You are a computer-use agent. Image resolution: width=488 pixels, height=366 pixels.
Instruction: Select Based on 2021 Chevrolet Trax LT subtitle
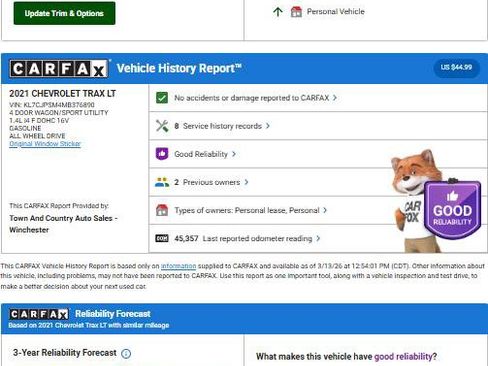89,325
